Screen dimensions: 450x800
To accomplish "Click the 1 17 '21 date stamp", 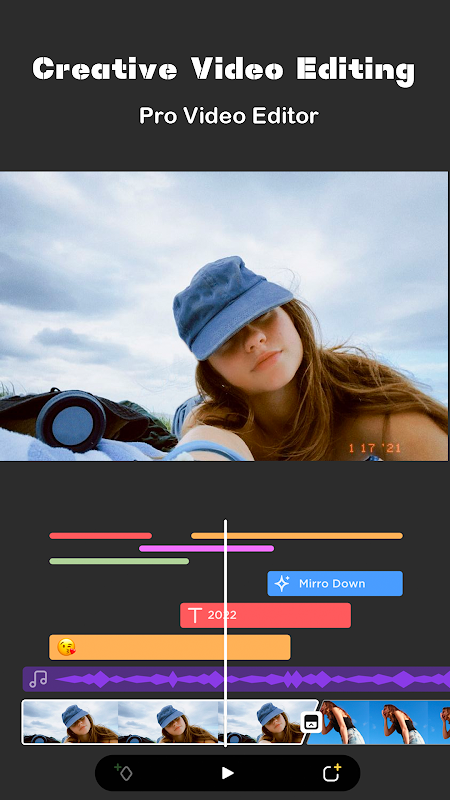I will tap(374, 448).
